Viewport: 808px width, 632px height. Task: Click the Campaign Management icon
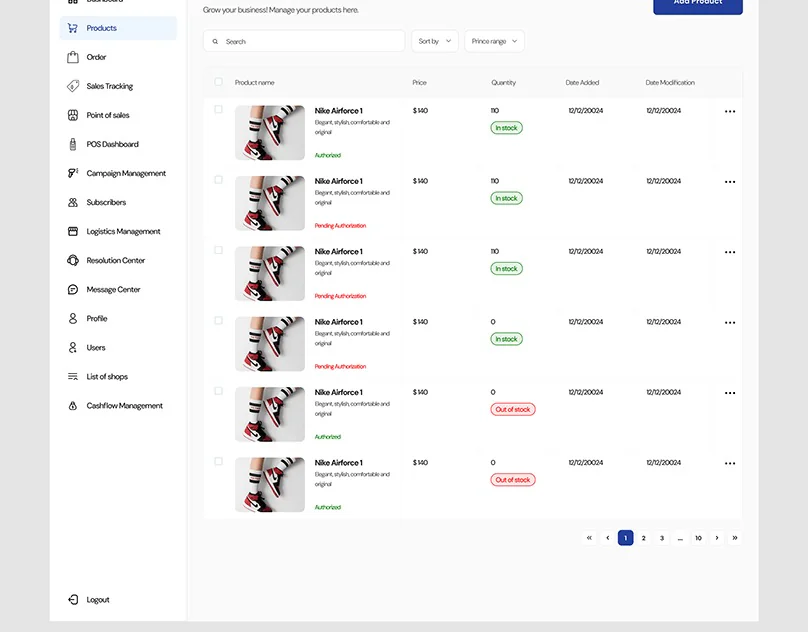(x=73, y=173)
